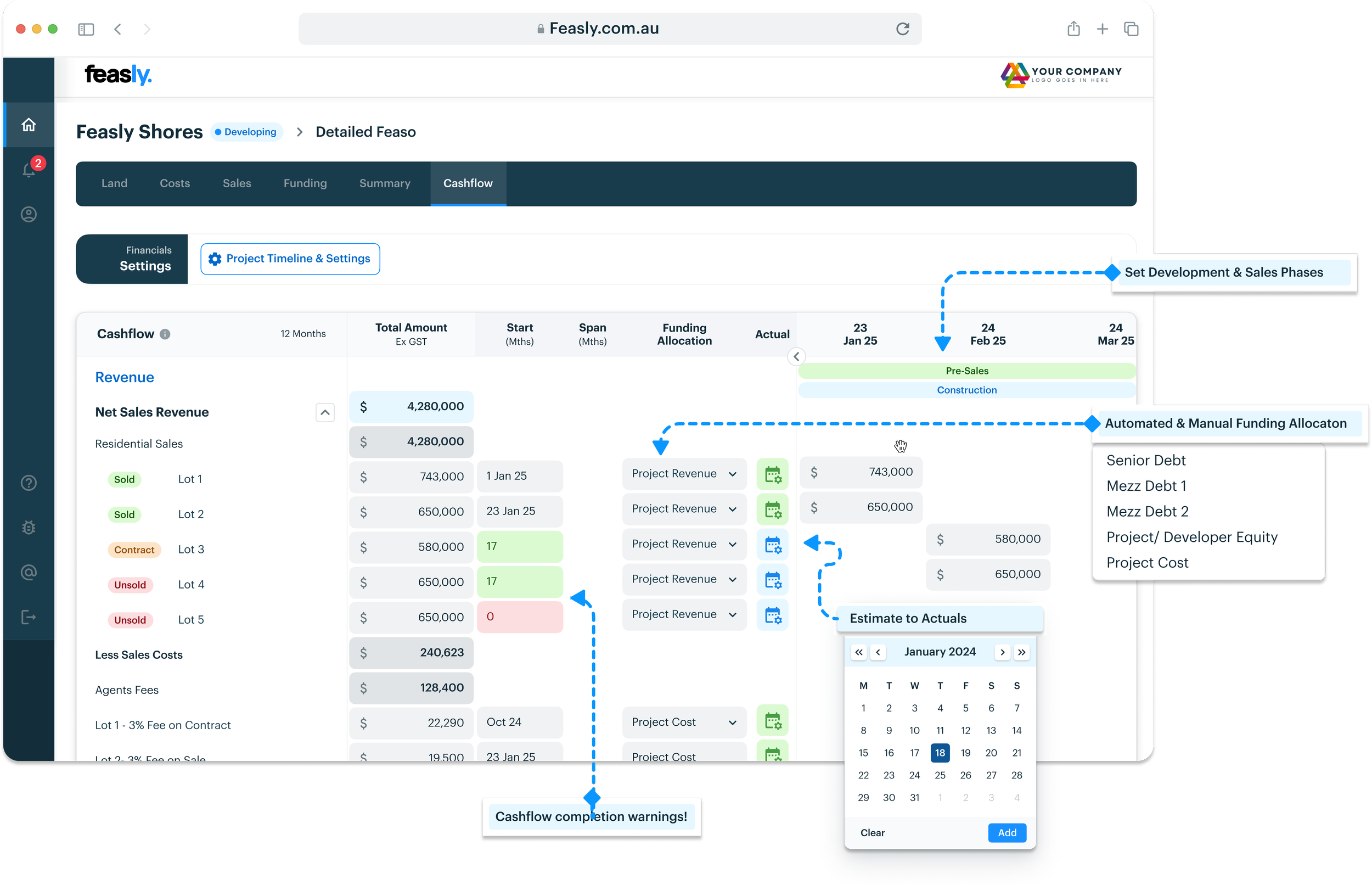This screenshot has height=885, width=1372.
Task: Reload the page with the browser refresh icon
Action: [x=903, y=28]
